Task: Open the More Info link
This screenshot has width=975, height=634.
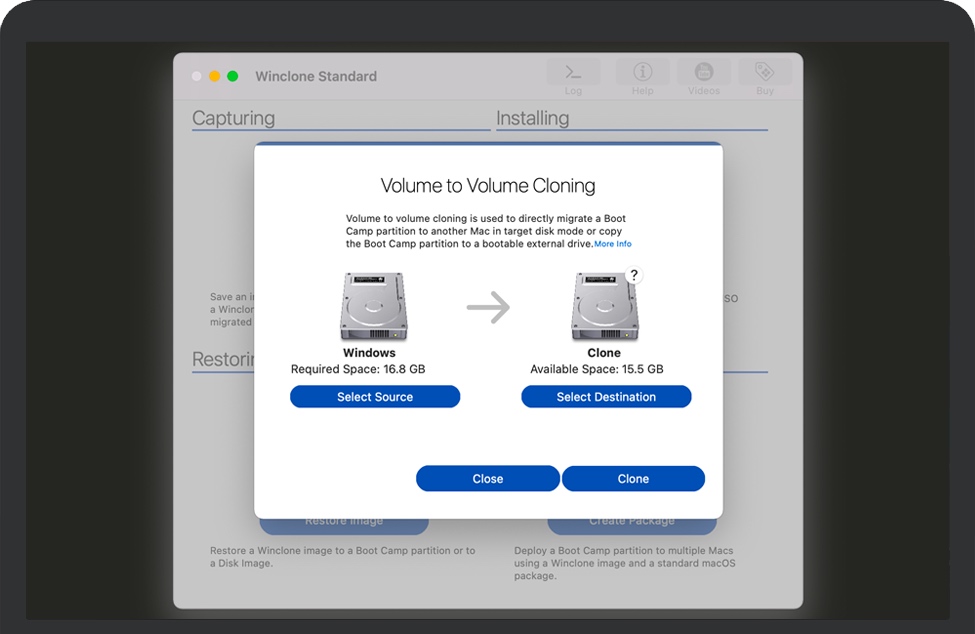Action: (612, 244)
